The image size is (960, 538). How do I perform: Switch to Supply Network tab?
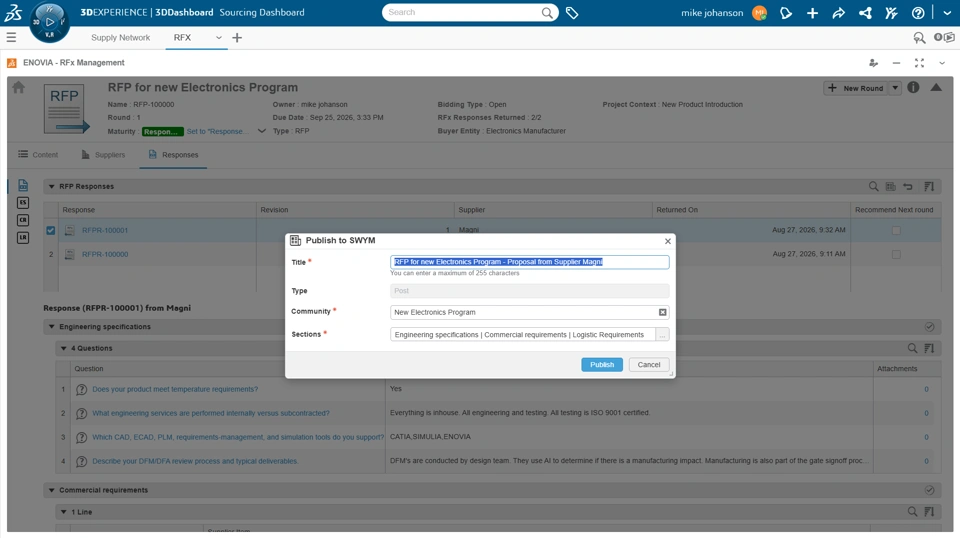[x=120, y=38]
